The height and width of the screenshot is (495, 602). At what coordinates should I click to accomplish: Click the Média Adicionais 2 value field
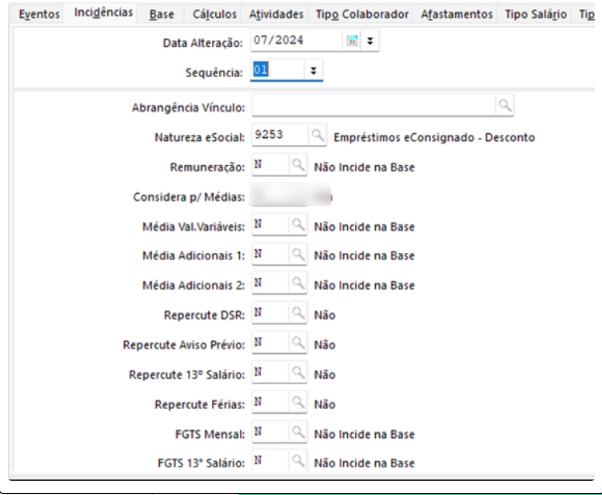point(270,283)
